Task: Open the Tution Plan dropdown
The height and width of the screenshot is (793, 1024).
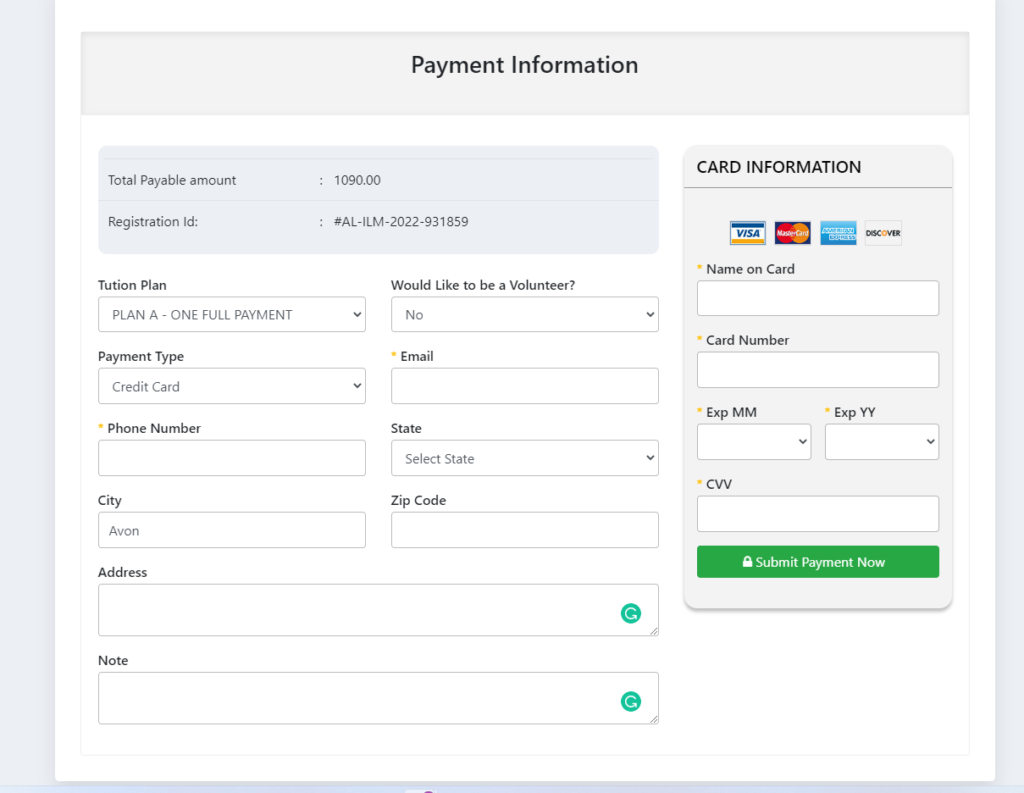Action: (x=231, y=314)
